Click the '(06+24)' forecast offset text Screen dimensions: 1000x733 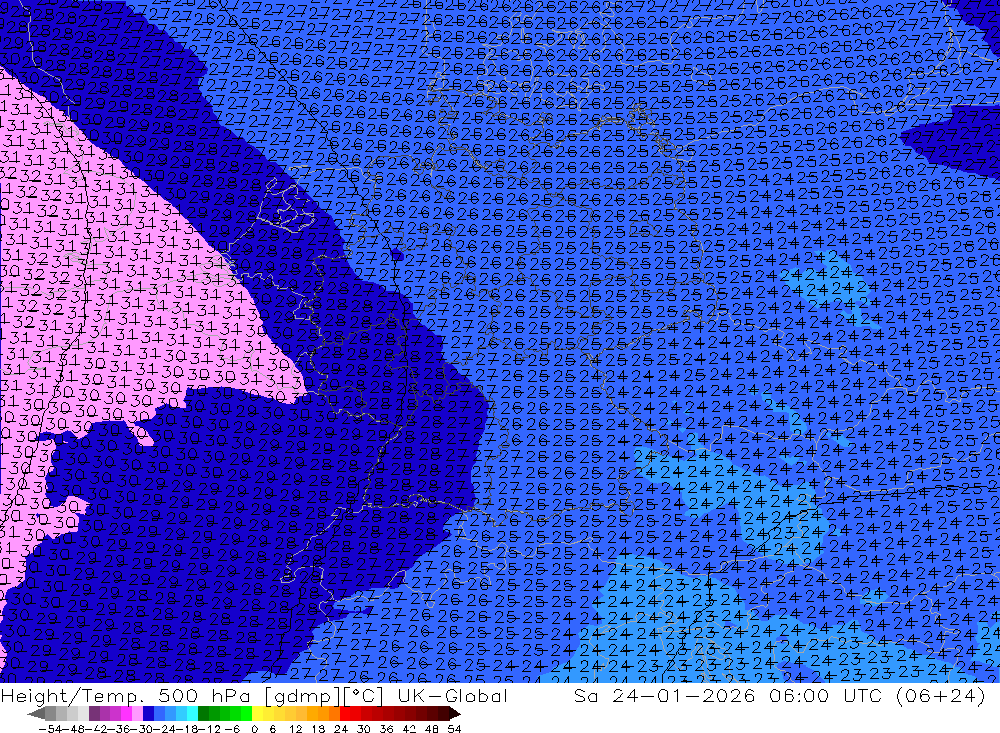(x=941, y=696)
